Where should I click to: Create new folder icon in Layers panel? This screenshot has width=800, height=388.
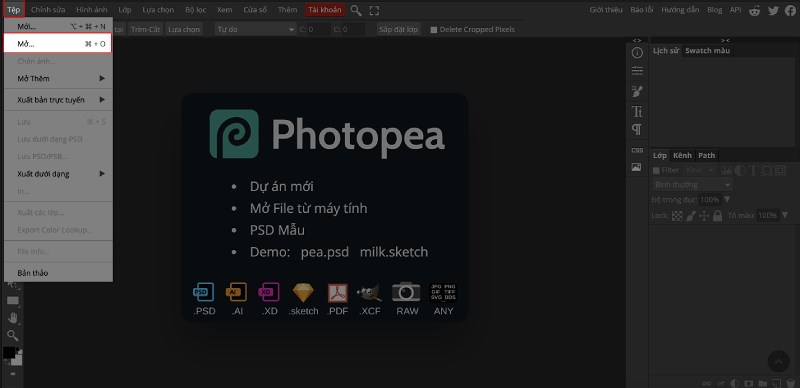(x=762, y=383)
